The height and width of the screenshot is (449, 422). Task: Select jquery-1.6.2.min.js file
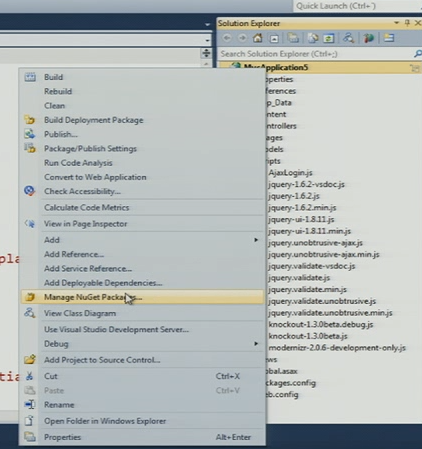(302, 208)
